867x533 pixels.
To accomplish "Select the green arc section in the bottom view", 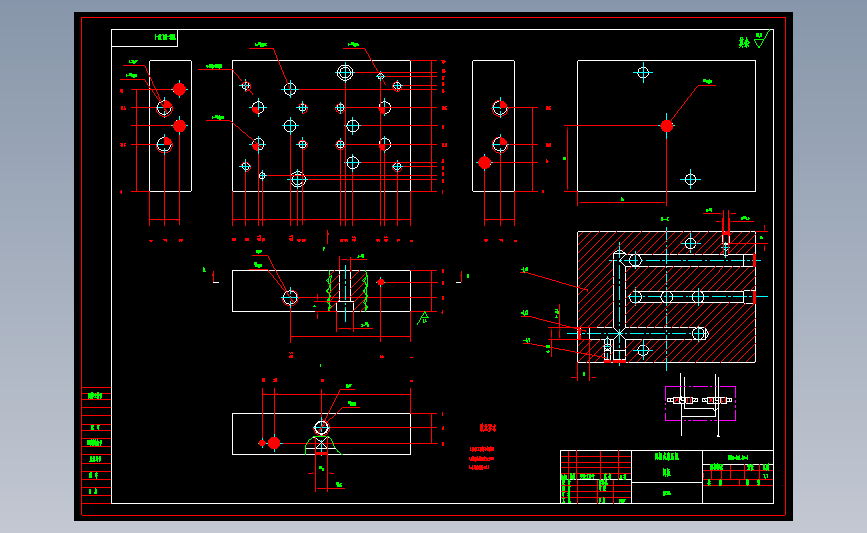I will 322,445.
